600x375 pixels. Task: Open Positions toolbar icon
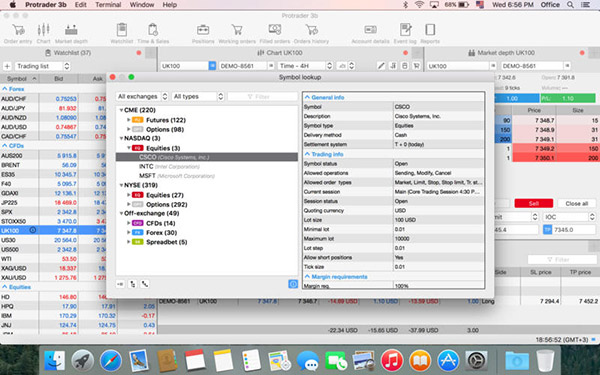[x=203, y=33]
